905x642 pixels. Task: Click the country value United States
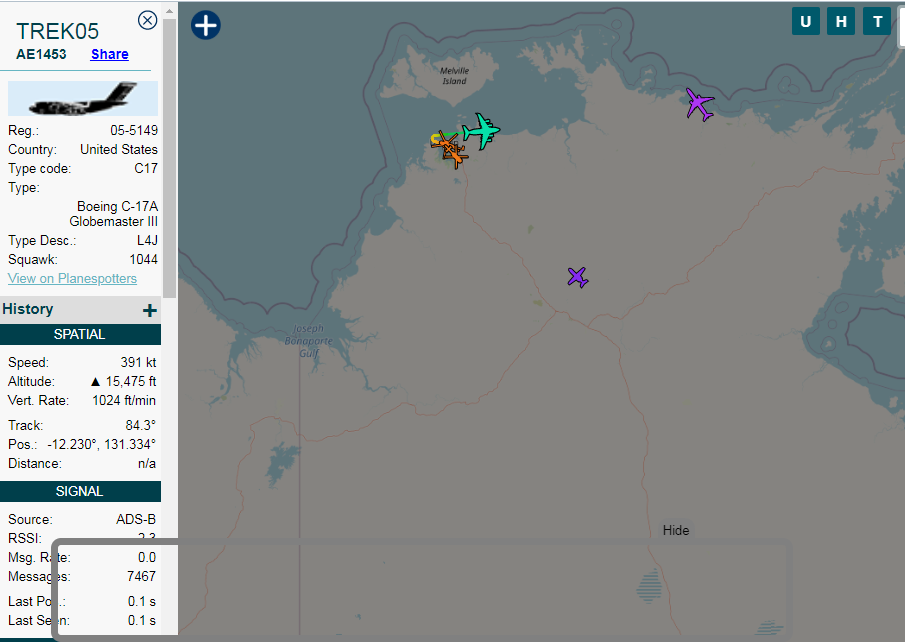[119, 150]
